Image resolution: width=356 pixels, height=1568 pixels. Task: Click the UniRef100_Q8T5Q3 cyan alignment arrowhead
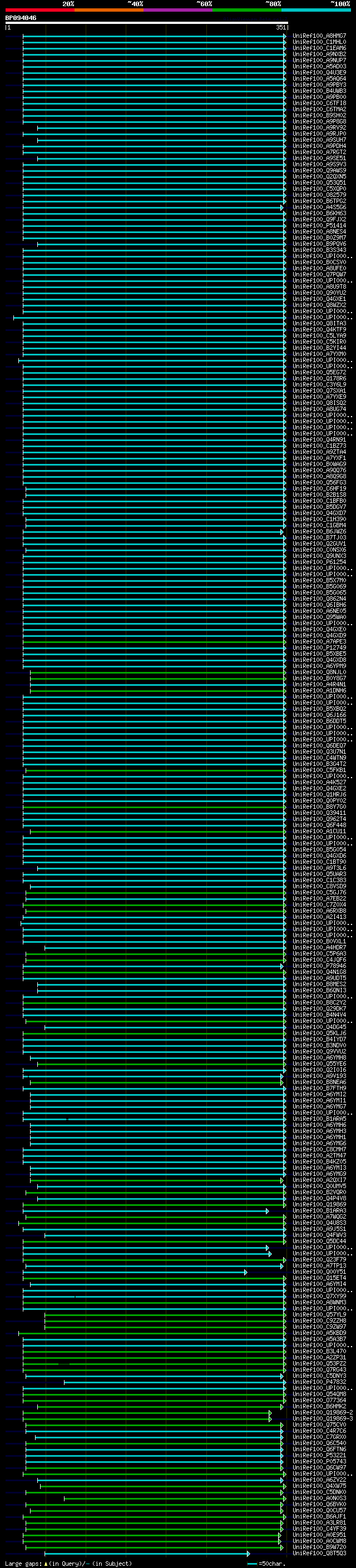(248, 1554)
